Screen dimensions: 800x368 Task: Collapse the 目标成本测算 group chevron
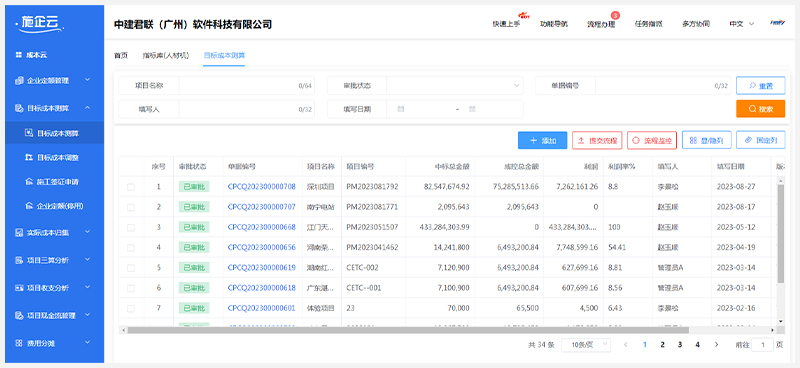coord(88,108)
